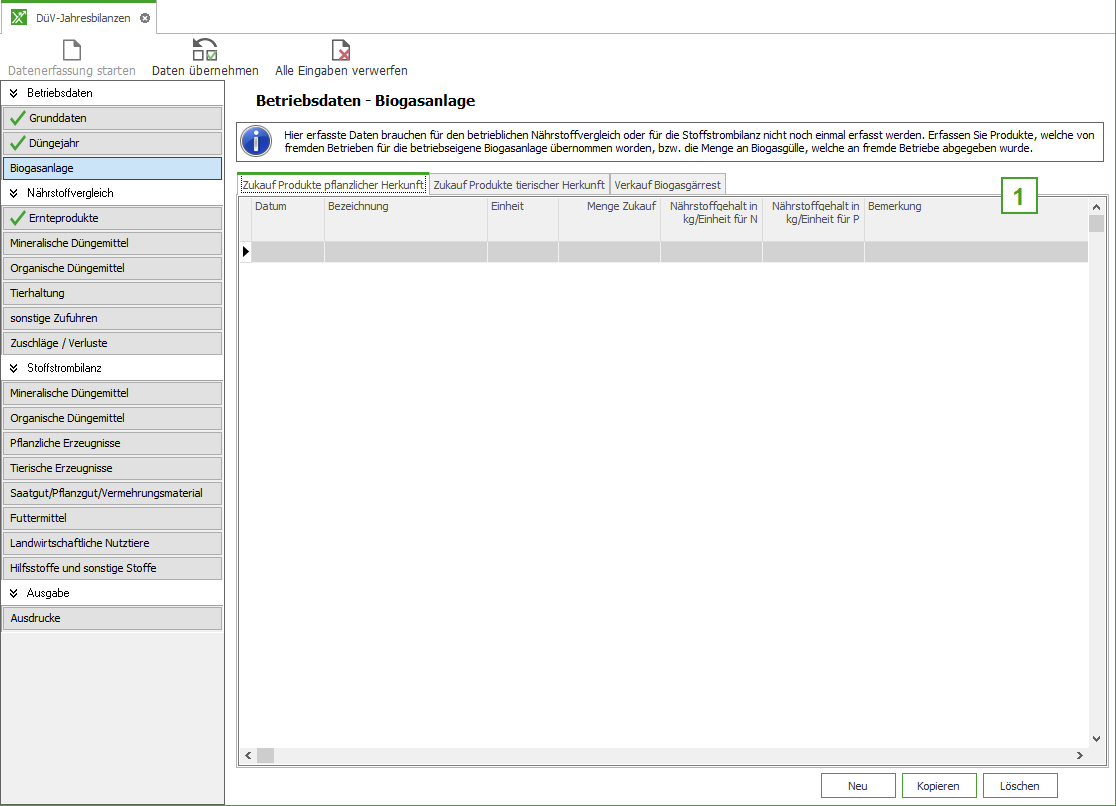Click the Alle Eingaben verwerfen icon
The image size is (1116, 806).
341,50
